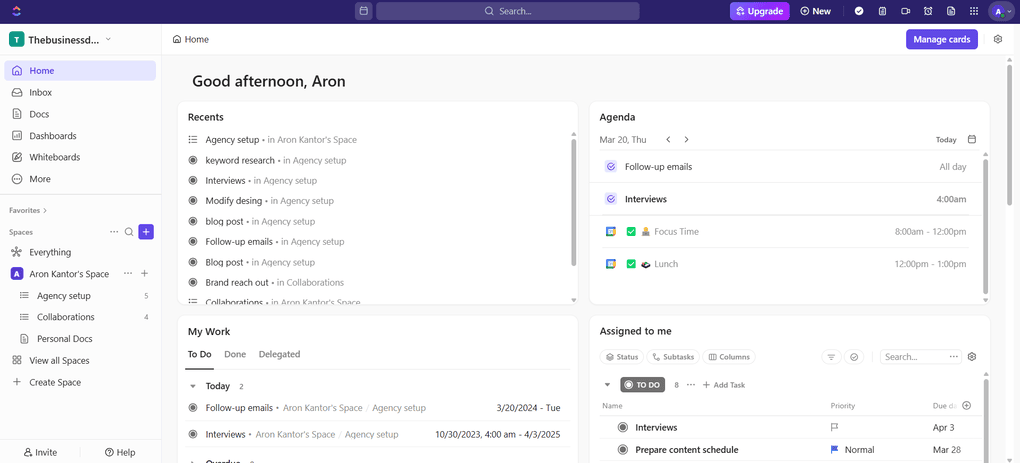Open the Columns options dropdown
This screenshot has height=463, width=1020.
tap(729, 356)
